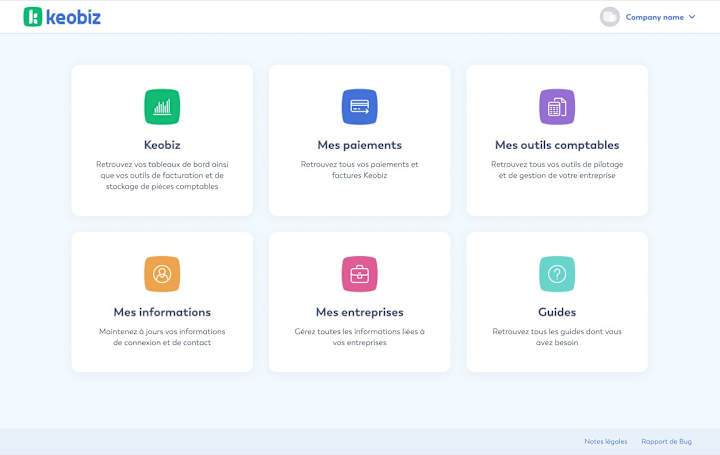Click the text 'Retrouvez tous les guides dont vous'
This screenshot has width=720, height=455.
point(557,331)
